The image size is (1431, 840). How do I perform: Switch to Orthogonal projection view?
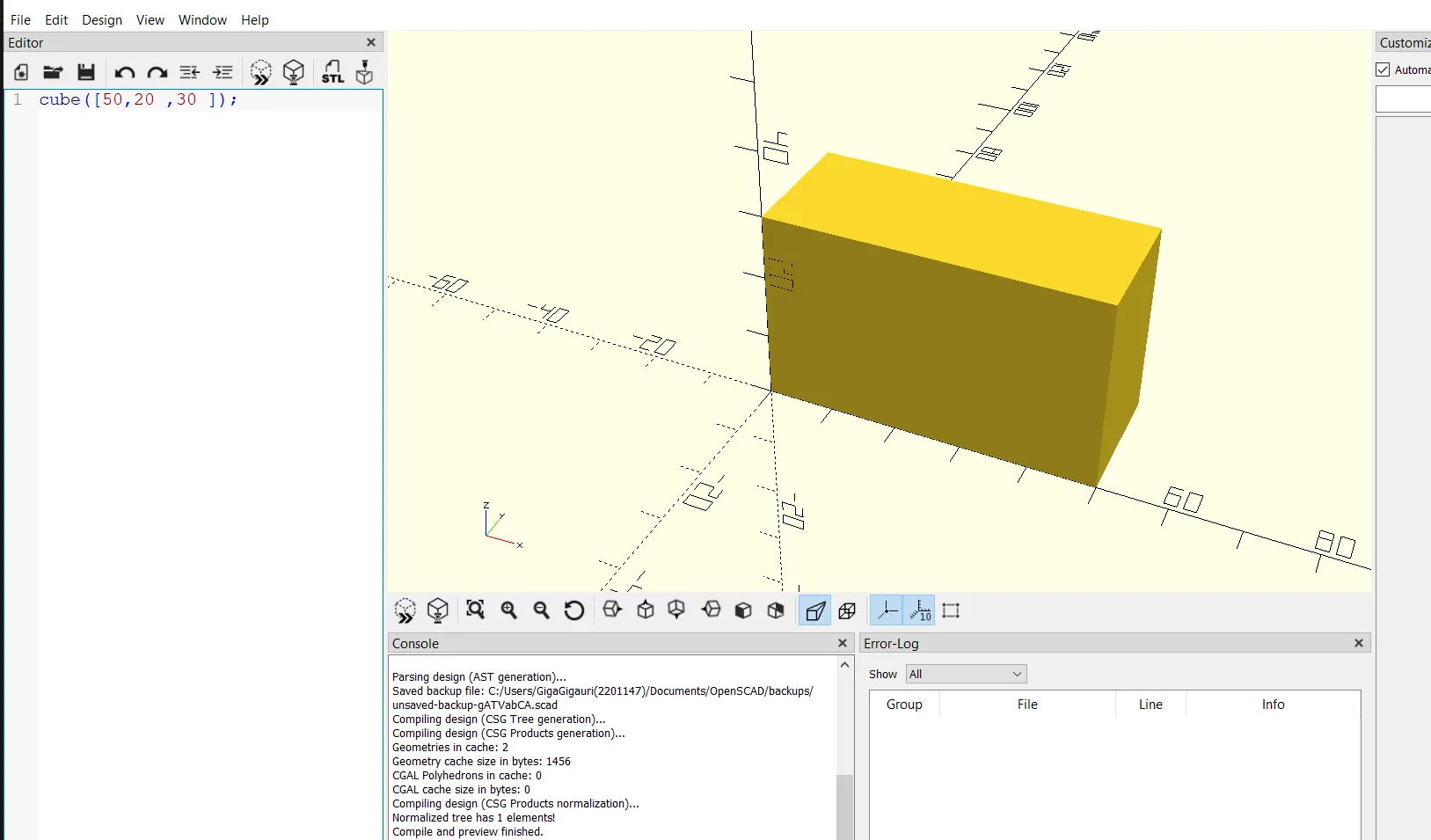(848, 610)
